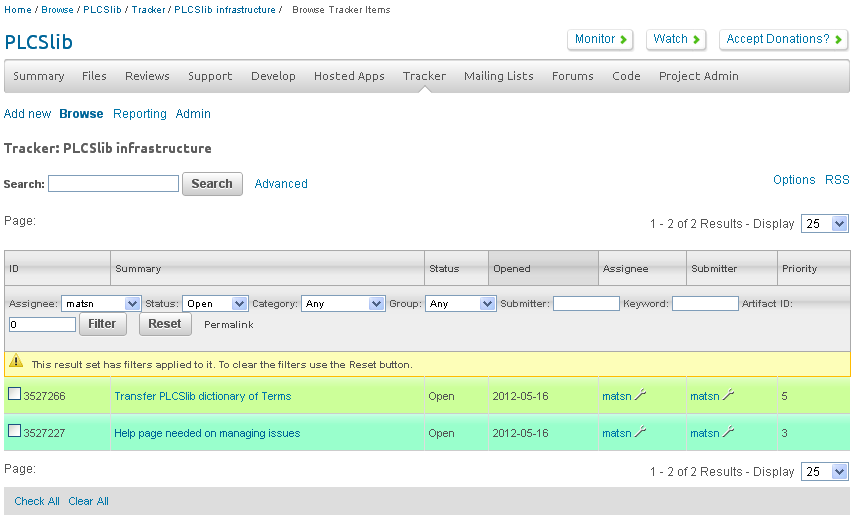Select the Tracker tab
This screenshot has height=520, width=856.
[424, 76]
